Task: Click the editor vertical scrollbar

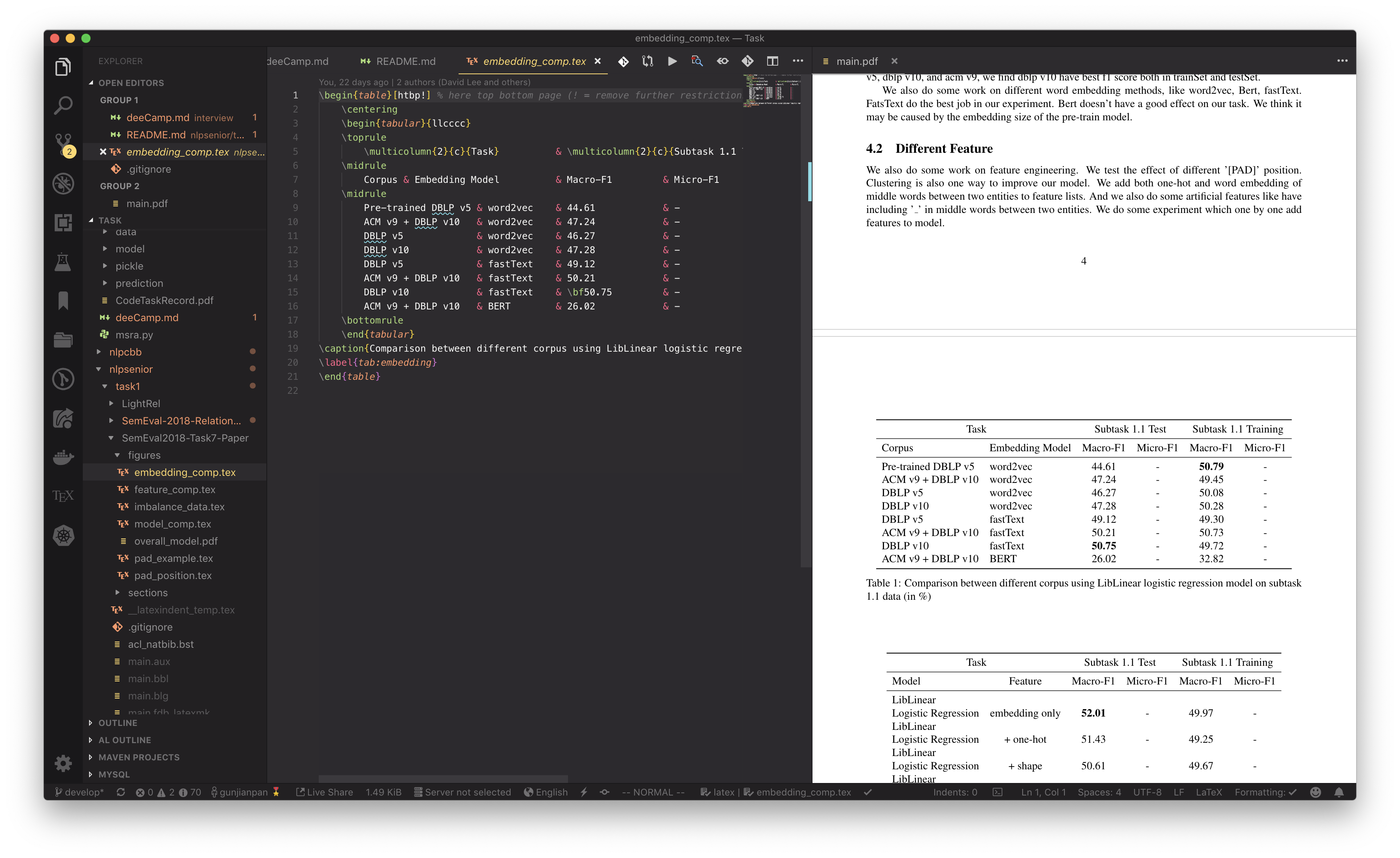Action: (x=807, y=321)
